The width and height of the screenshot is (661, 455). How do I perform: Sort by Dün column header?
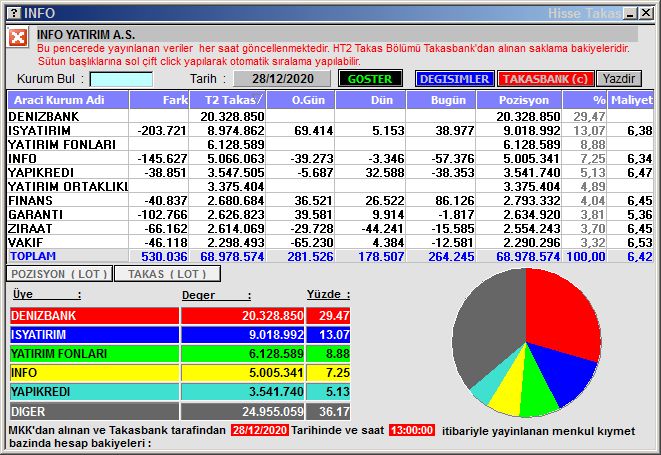pyautogui.click(x=371, y=100)
